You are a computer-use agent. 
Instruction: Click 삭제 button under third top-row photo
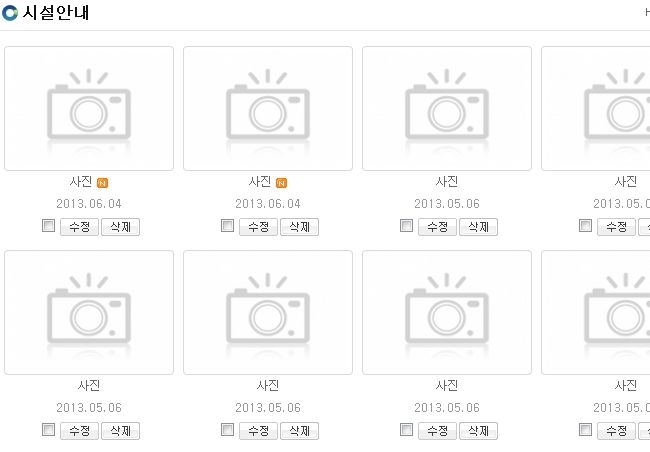[x=479, y=227]
